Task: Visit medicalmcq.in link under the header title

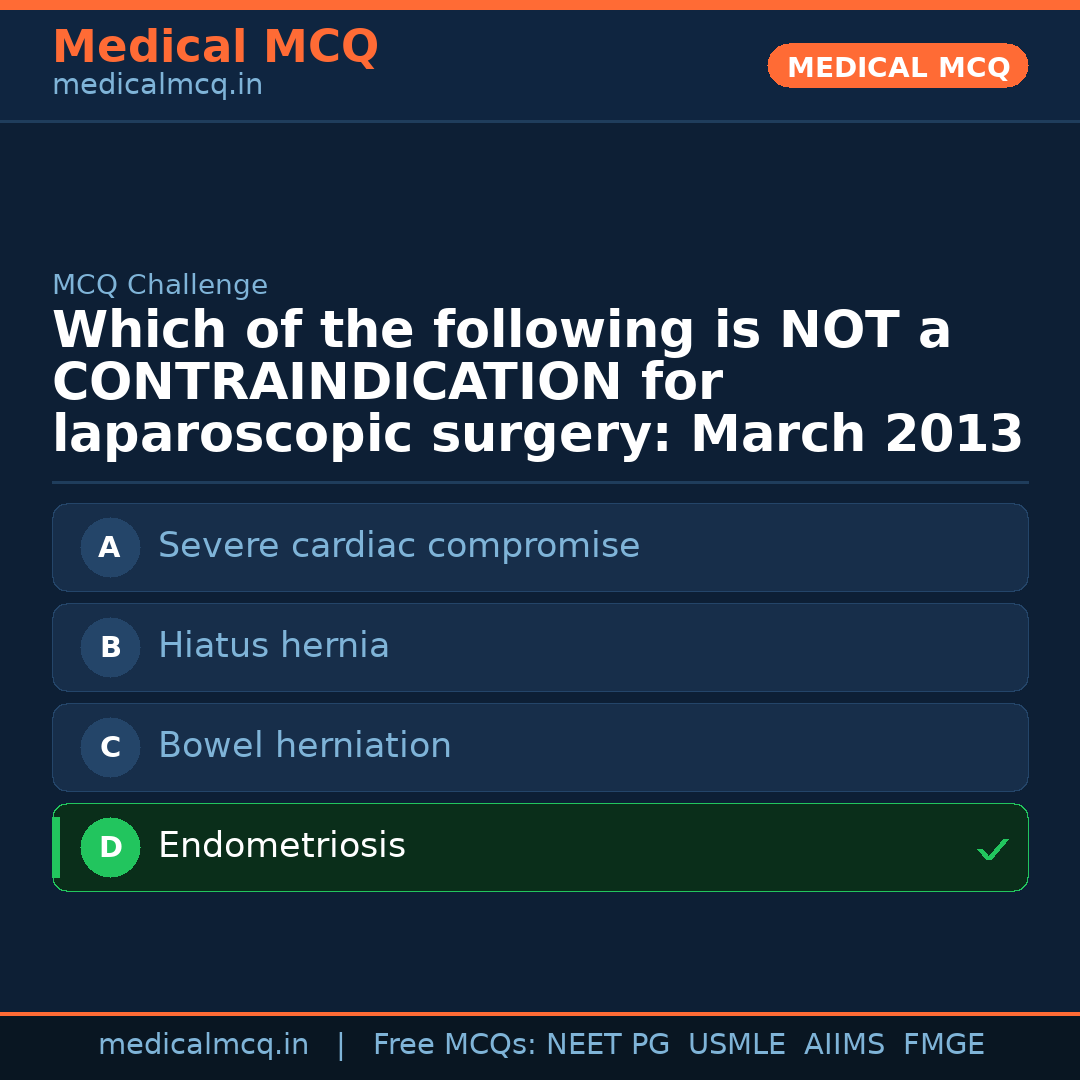Action: click(x=157, y=85)
